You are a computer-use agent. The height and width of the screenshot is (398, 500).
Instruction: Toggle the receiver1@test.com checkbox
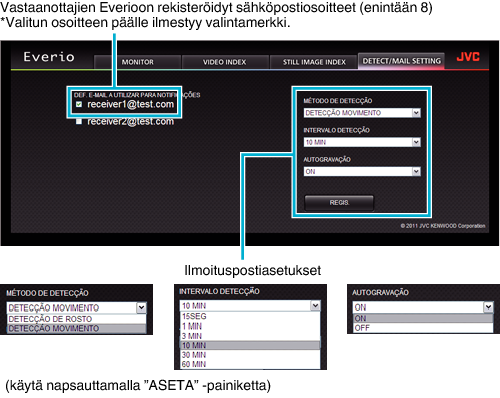pos(79,104)
